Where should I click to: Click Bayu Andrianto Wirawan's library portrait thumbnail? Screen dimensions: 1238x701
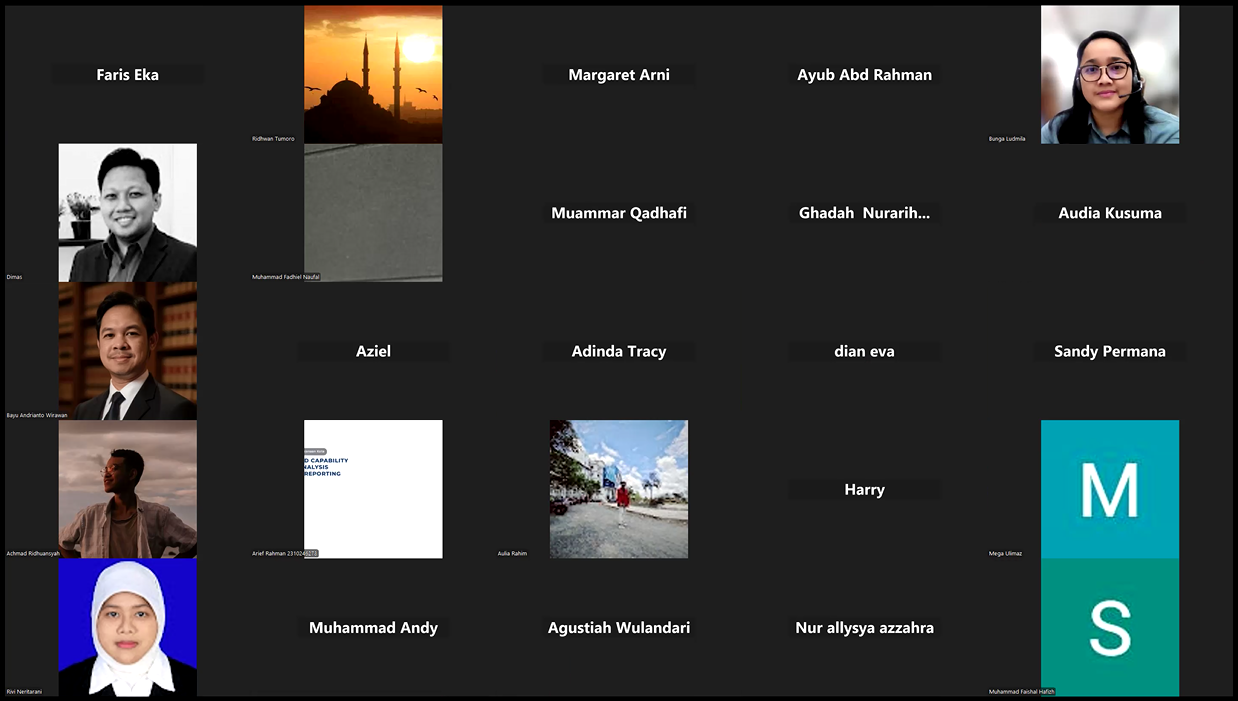click(x=127, y=351)
